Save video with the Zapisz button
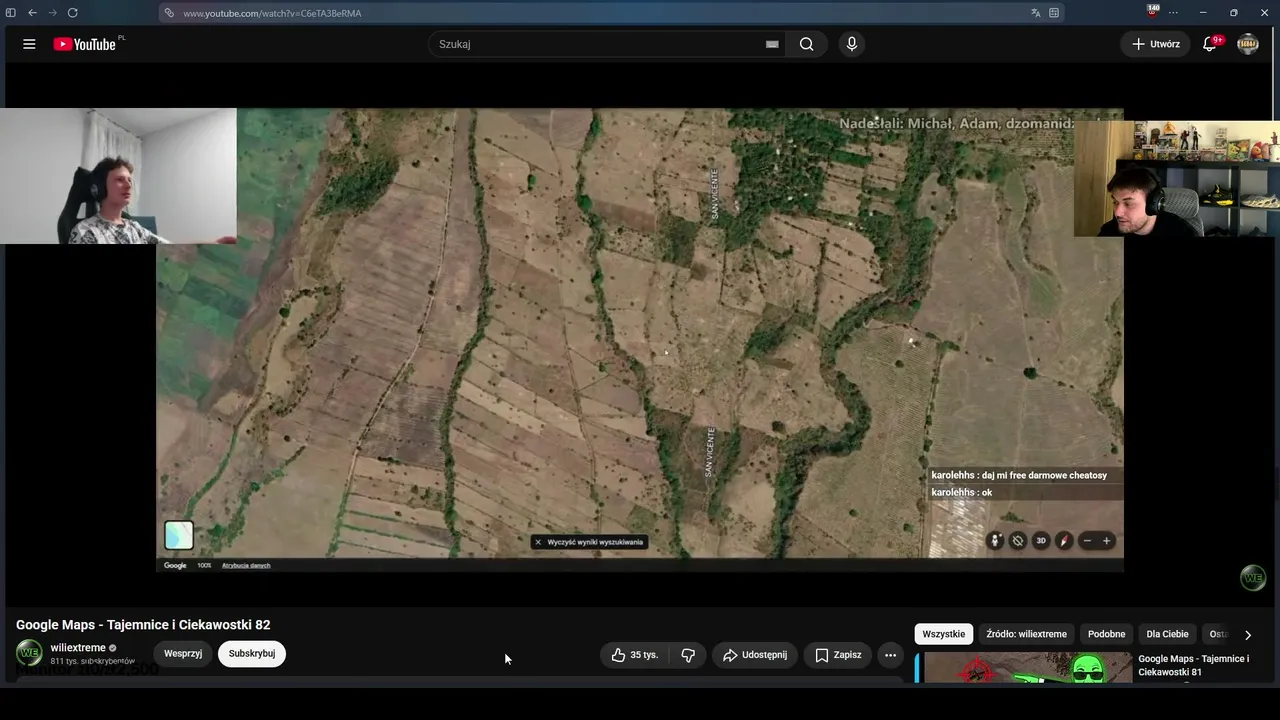1280x720 pixels. 837,655
